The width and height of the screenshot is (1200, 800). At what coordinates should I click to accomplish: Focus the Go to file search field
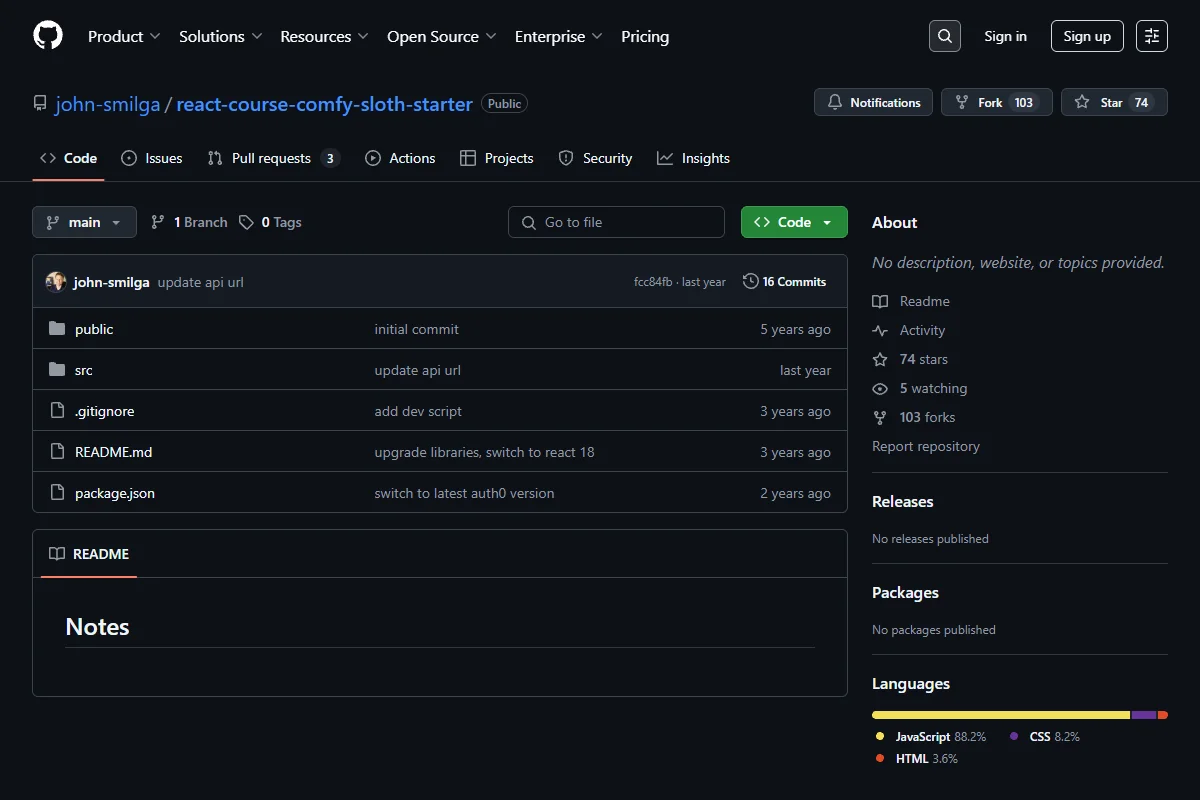(x=616, y=222)
